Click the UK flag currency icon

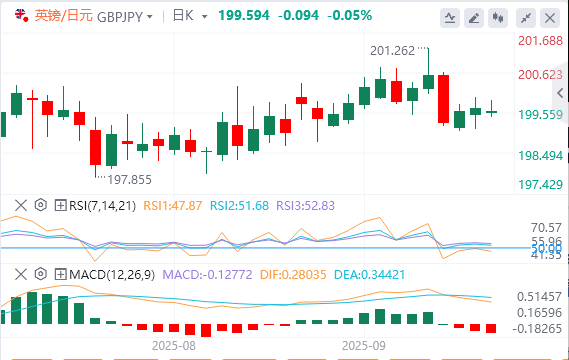[21, 15]
